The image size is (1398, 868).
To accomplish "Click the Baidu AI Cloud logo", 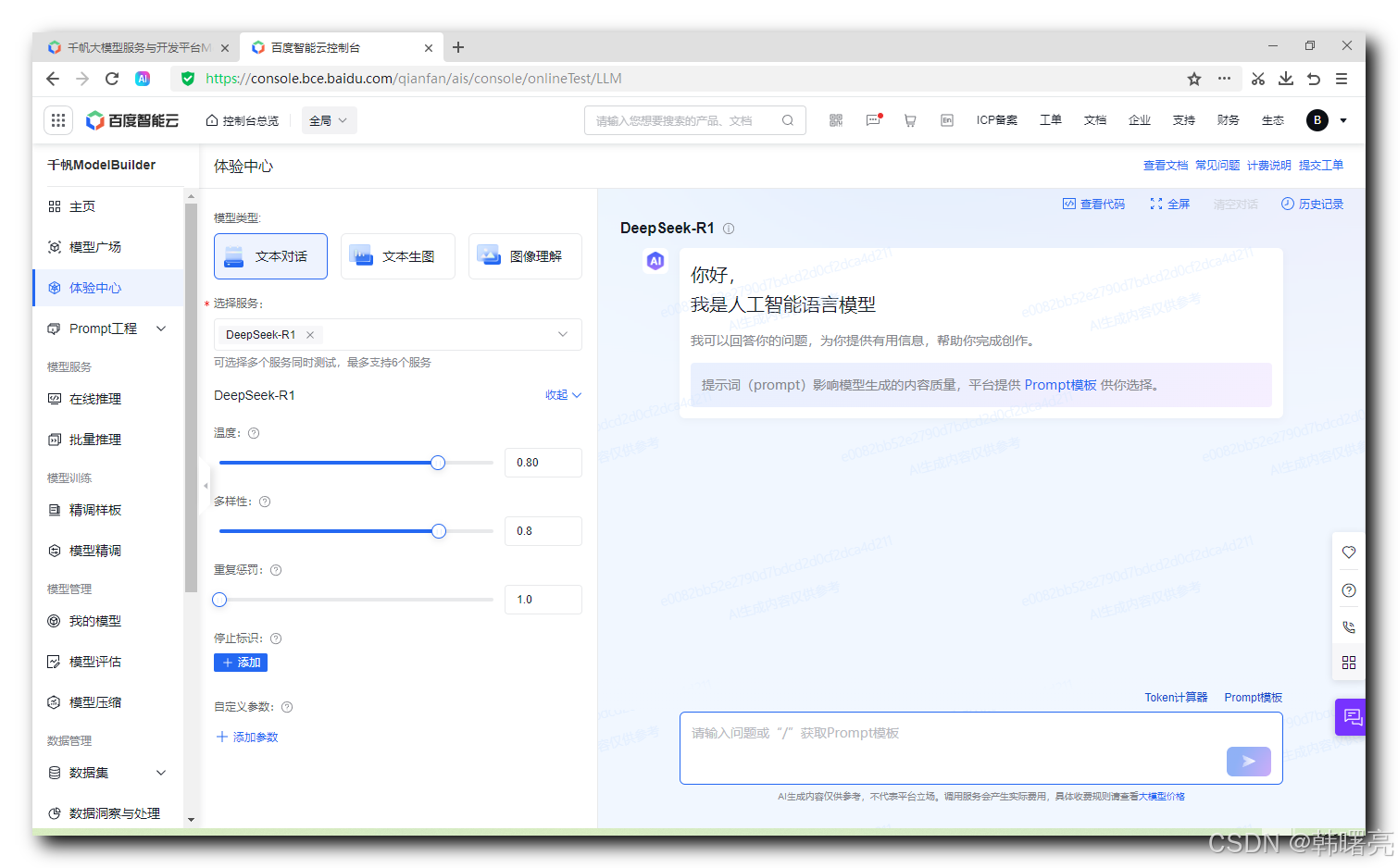I will click(132, 120).
